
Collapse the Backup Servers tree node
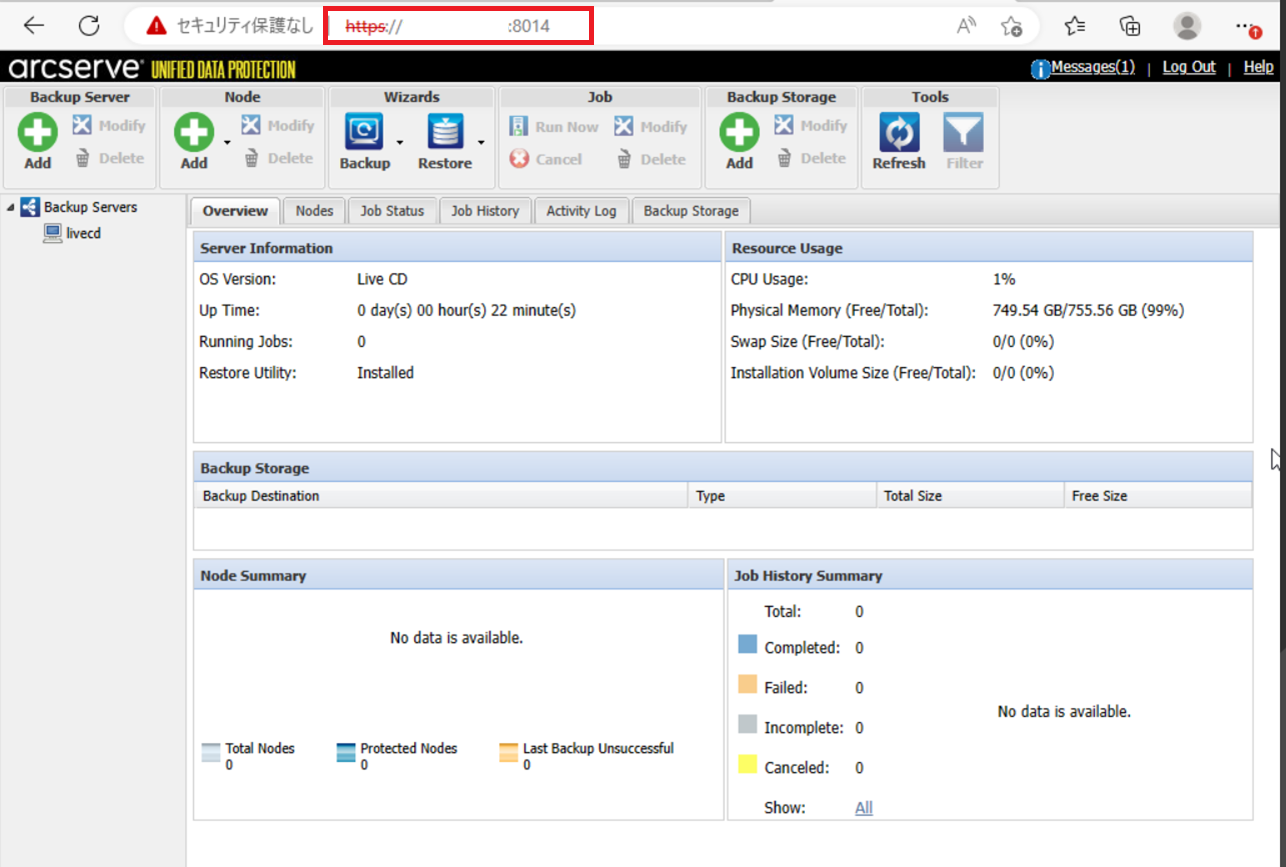coord(11,208)
